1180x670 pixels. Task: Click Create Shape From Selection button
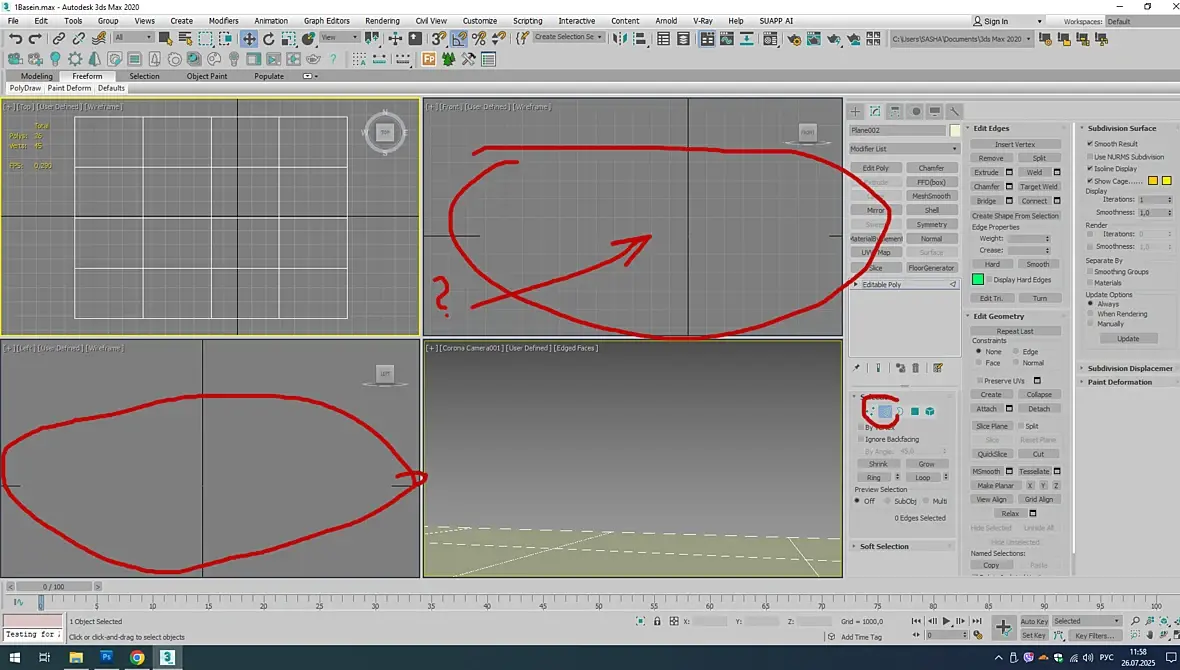click(1015, 216)
